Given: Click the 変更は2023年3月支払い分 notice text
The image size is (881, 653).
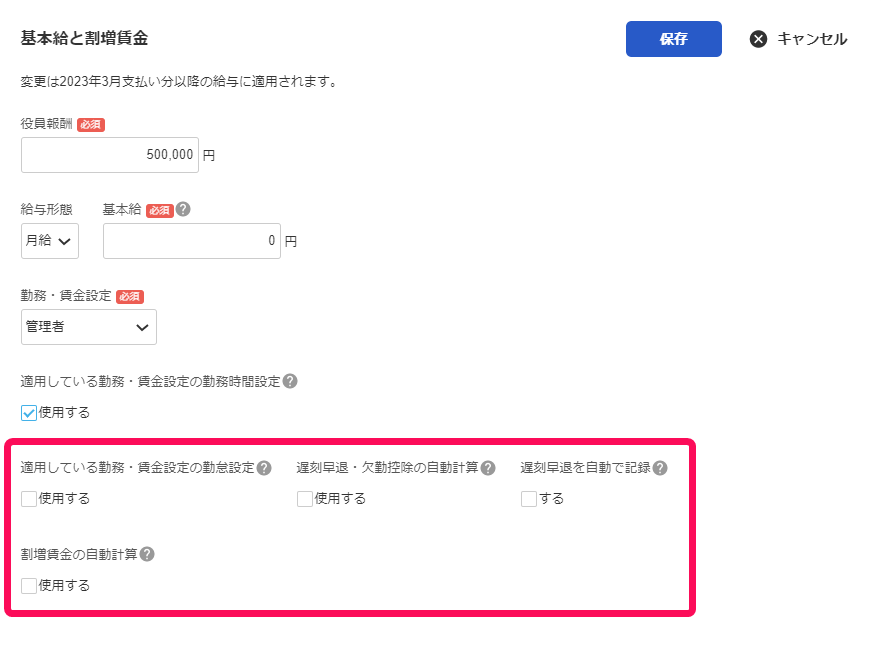Looking at the screenshot, I should click(x=179, y=81).
